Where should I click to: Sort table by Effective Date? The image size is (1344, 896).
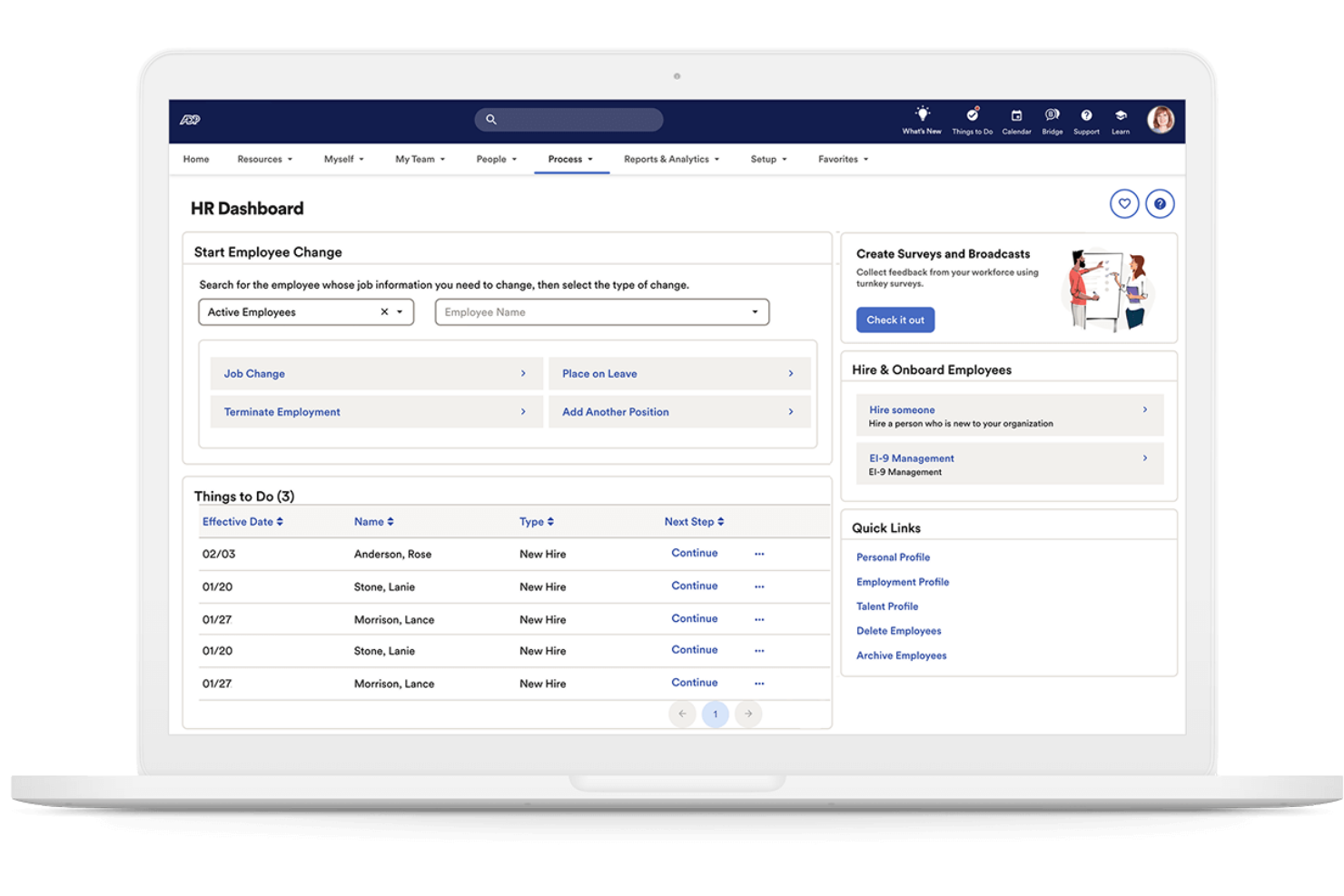coord(242,521)
